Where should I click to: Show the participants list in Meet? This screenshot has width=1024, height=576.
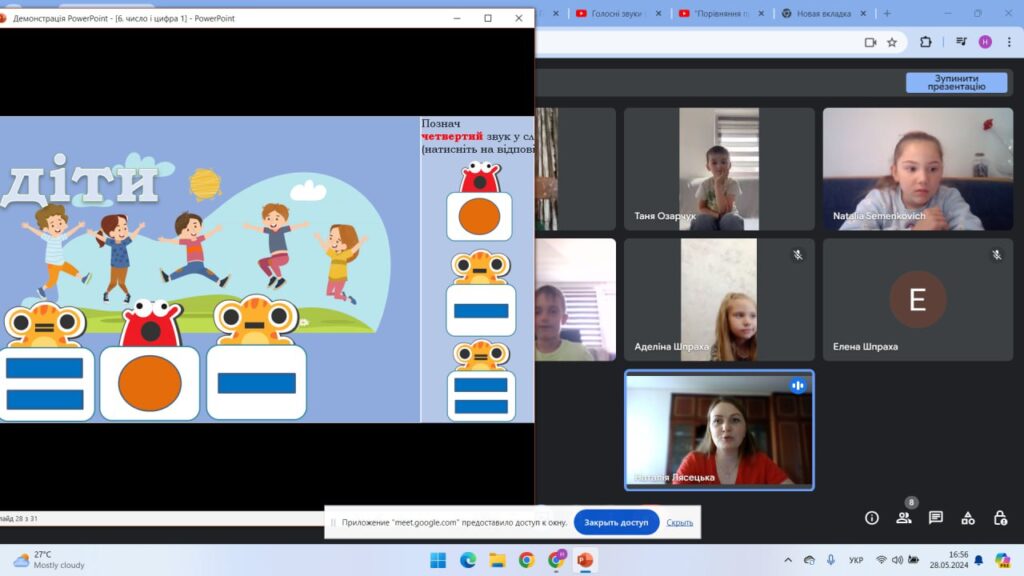tap(904, 518)
